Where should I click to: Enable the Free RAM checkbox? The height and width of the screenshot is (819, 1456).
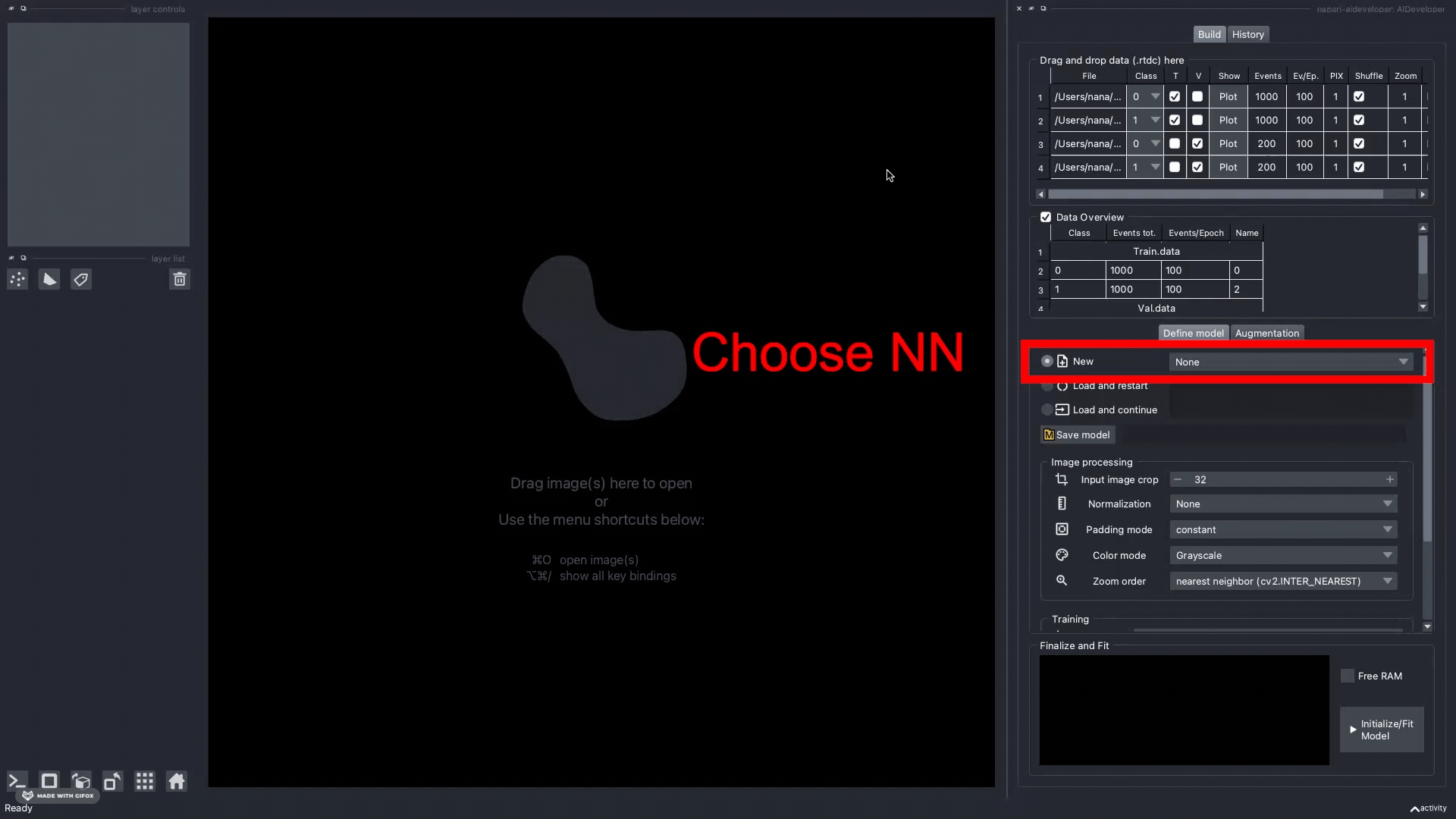[1348, 676]
